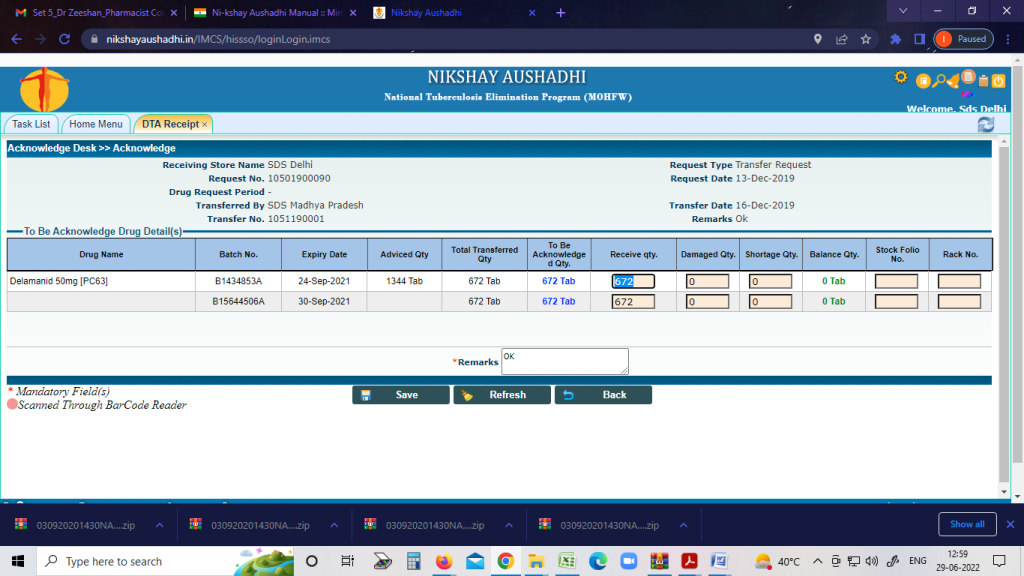Open Chrome three-dot menu

coord(1008,39)
